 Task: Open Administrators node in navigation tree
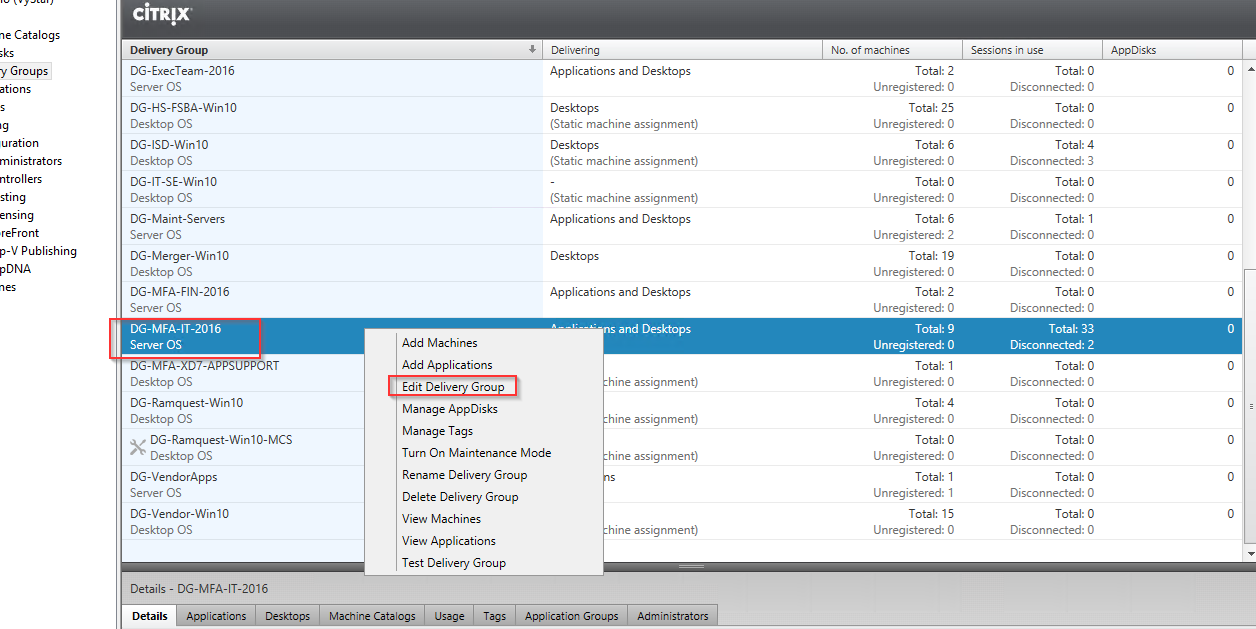[x=31, y=161]
